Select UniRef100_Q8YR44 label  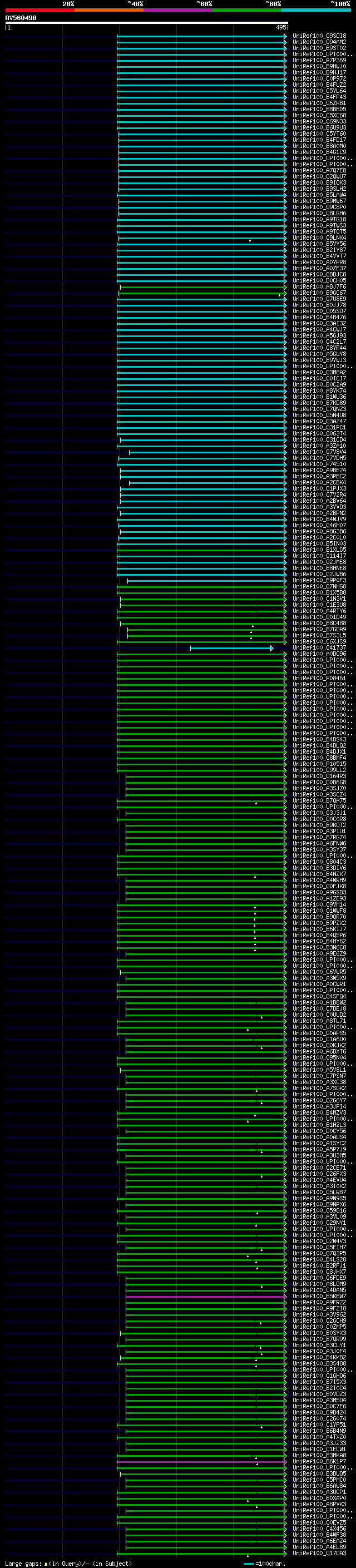click(319, 348)
